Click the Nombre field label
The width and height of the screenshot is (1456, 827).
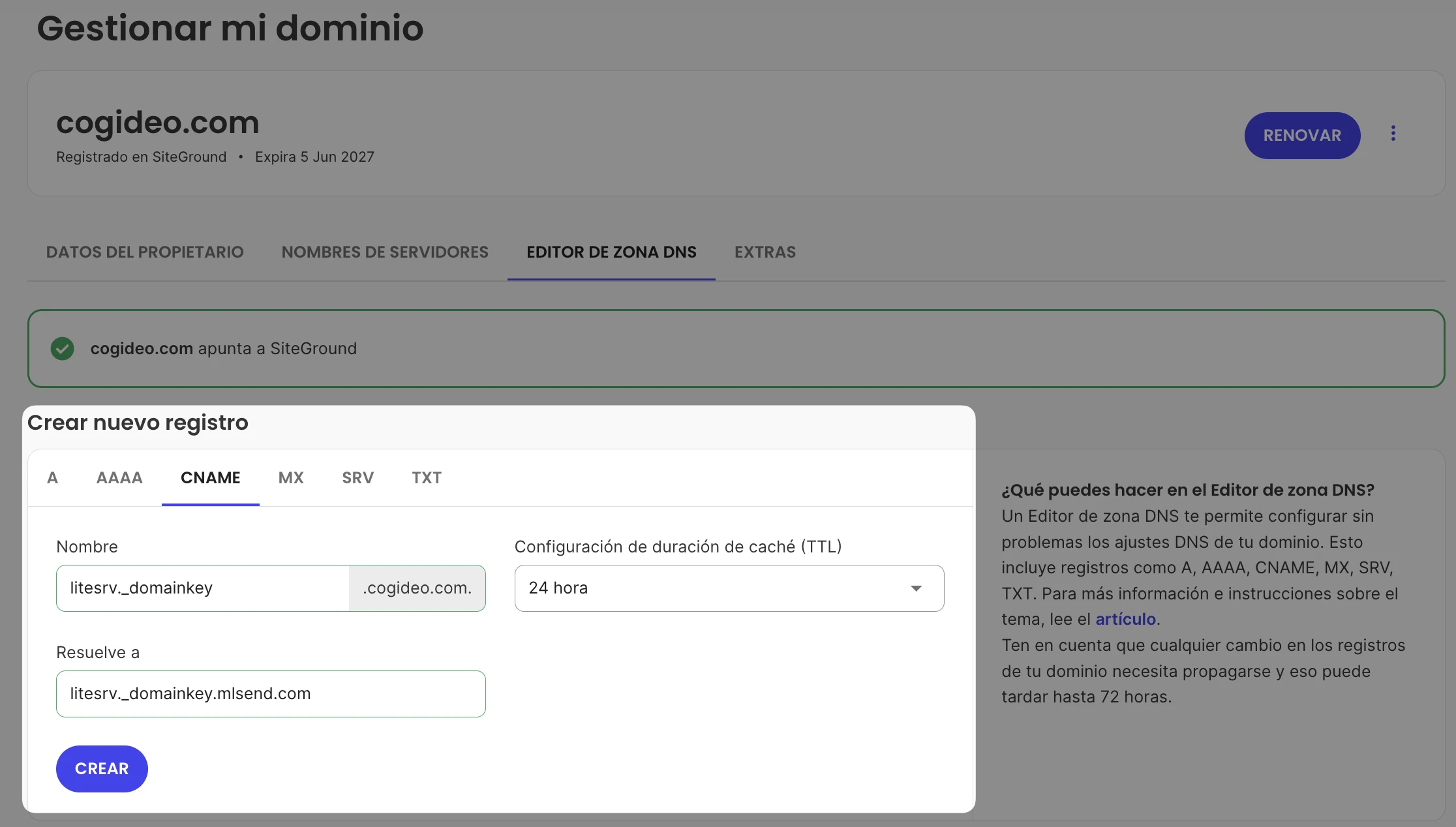87,547
